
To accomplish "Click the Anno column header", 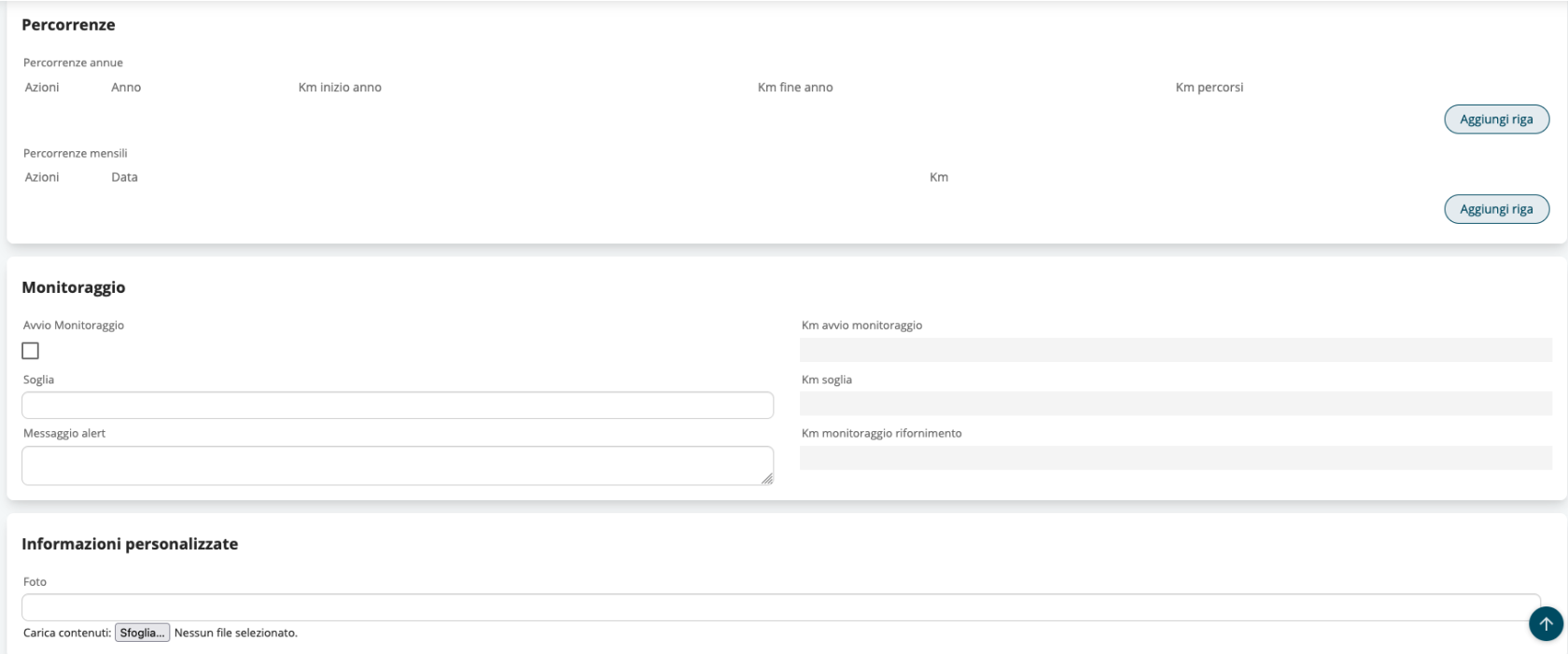I will (x=126, y=88).
